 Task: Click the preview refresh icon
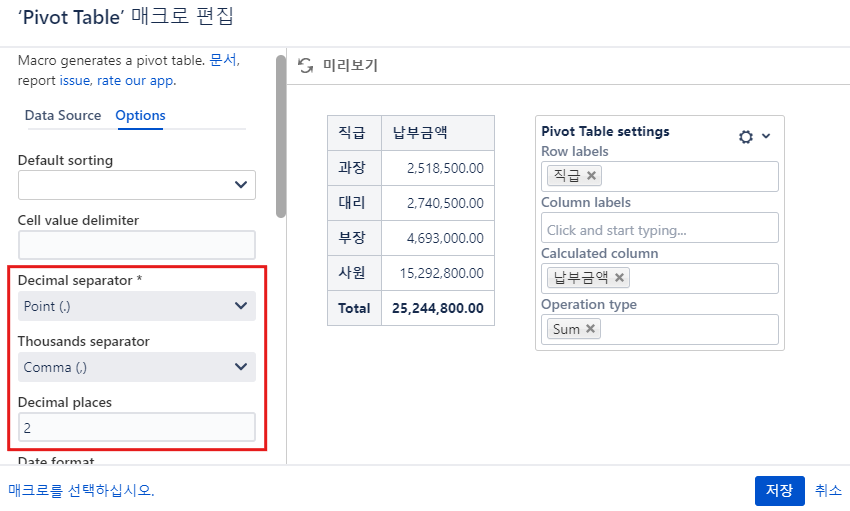[x=306, y=66]
